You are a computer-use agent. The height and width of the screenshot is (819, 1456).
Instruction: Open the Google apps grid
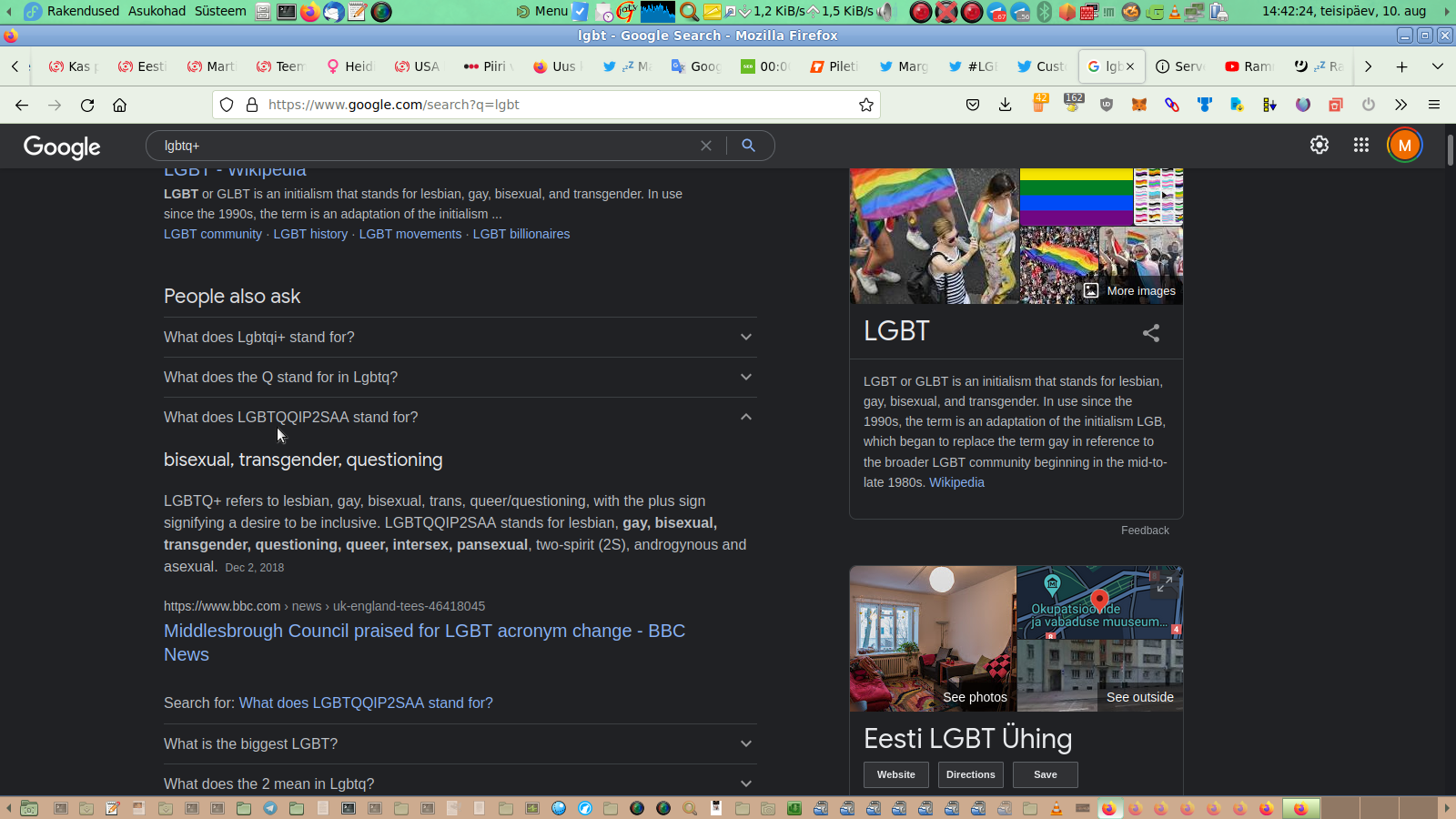[x=1361, y=145]
